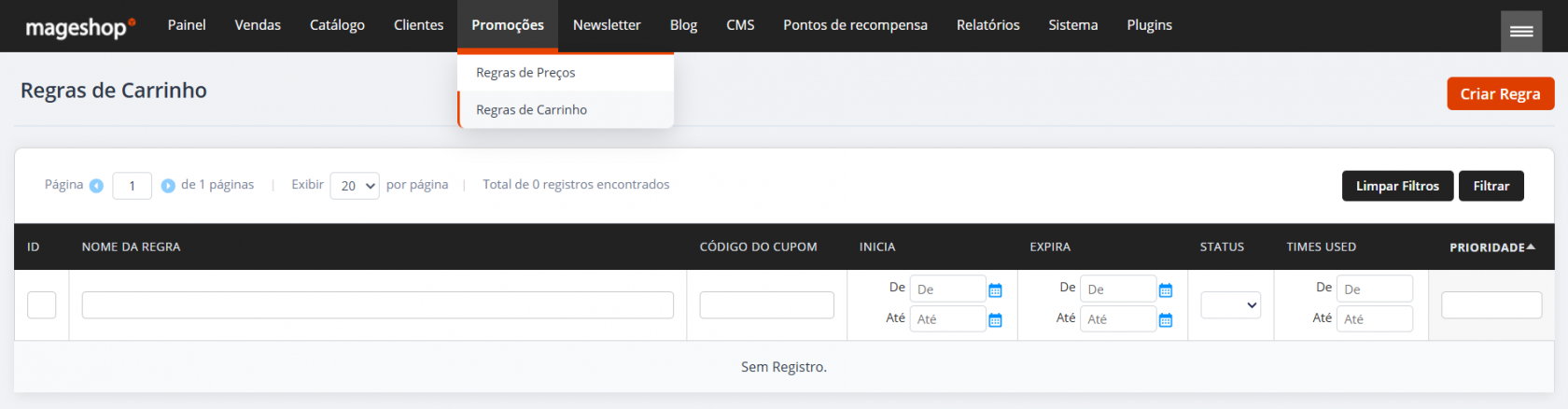
Task: Expand the per-page count dropdown
Action: tap(355, 186)
